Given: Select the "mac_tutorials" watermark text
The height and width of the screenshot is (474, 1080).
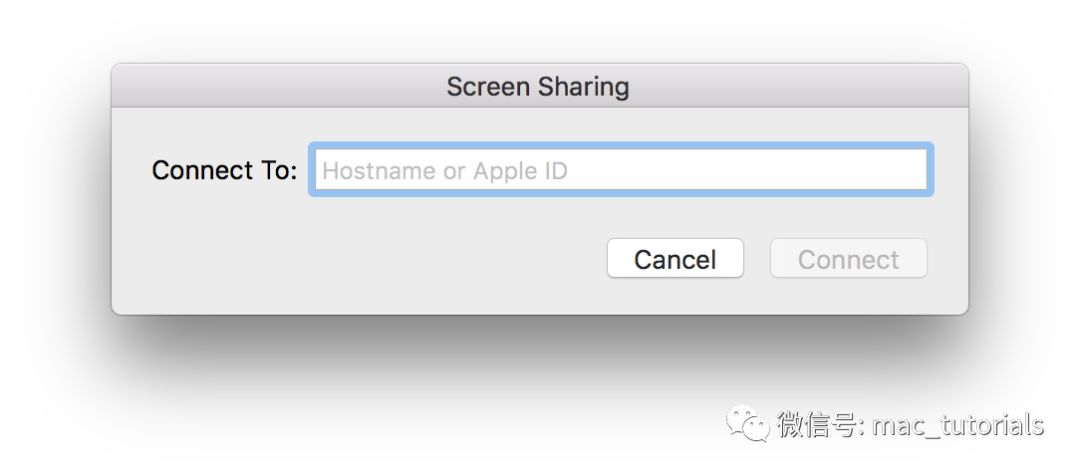Looking at the screenshot, I should point(957,425).
